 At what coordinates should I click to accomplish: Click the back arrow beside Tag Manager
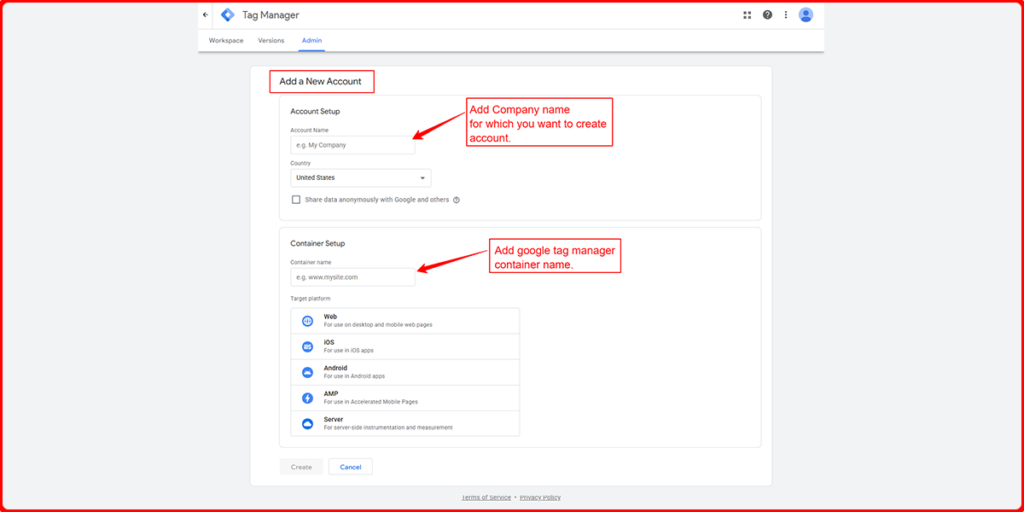pos(205,14)
